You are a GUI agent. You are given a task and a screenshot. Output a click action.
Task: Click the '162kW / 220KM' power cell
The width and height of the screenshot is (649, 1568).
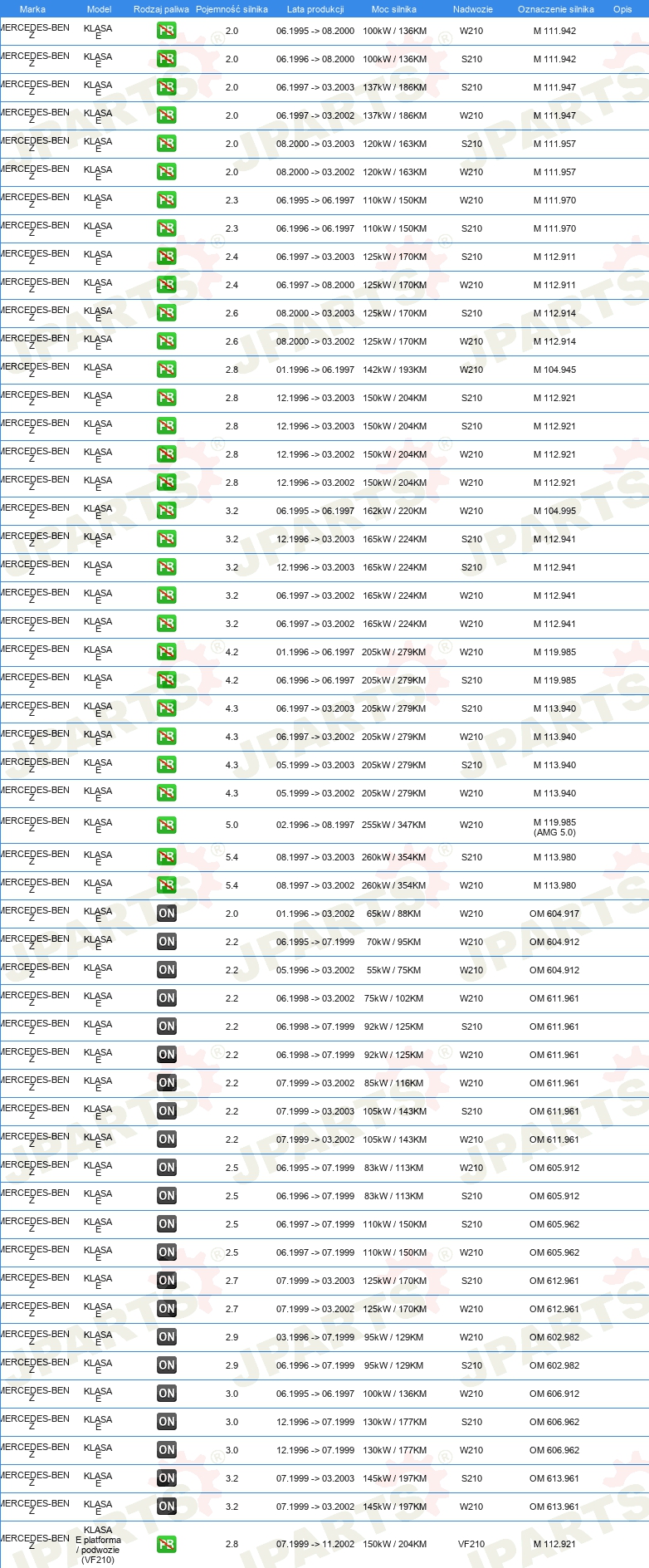point(394,511)
